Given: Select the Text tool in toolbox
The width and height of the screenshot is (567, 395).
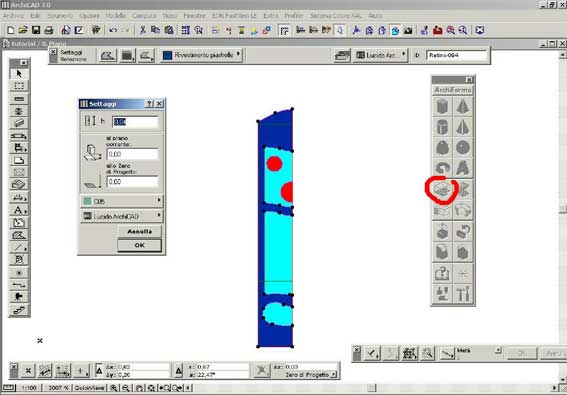Looking at the screenshot, I should pyautogui.click(x=19, y=210).
